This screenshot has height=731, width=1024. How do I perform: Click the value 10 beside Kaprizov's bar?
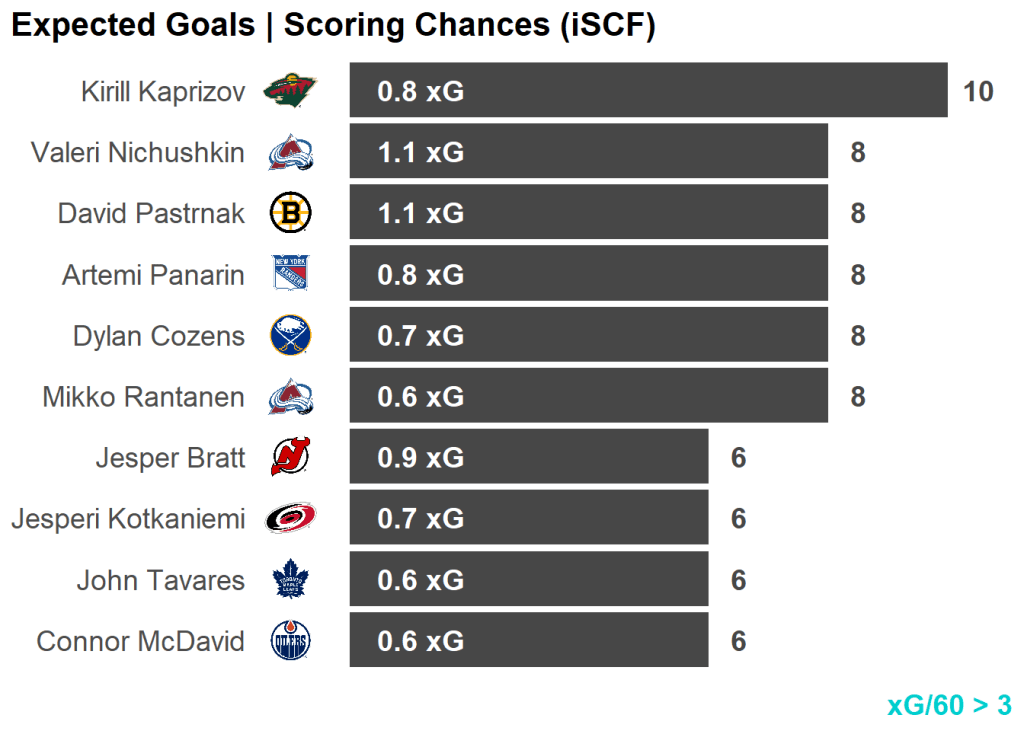tap(978, 92)
